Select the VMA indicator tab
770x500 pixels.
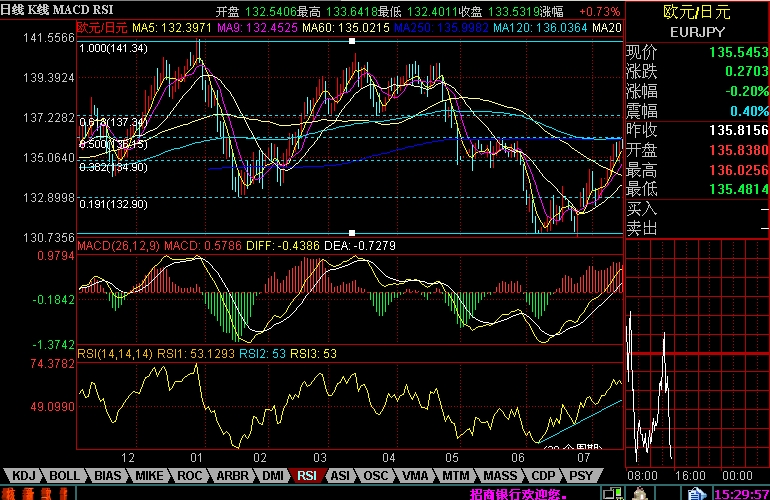point(415,475)
